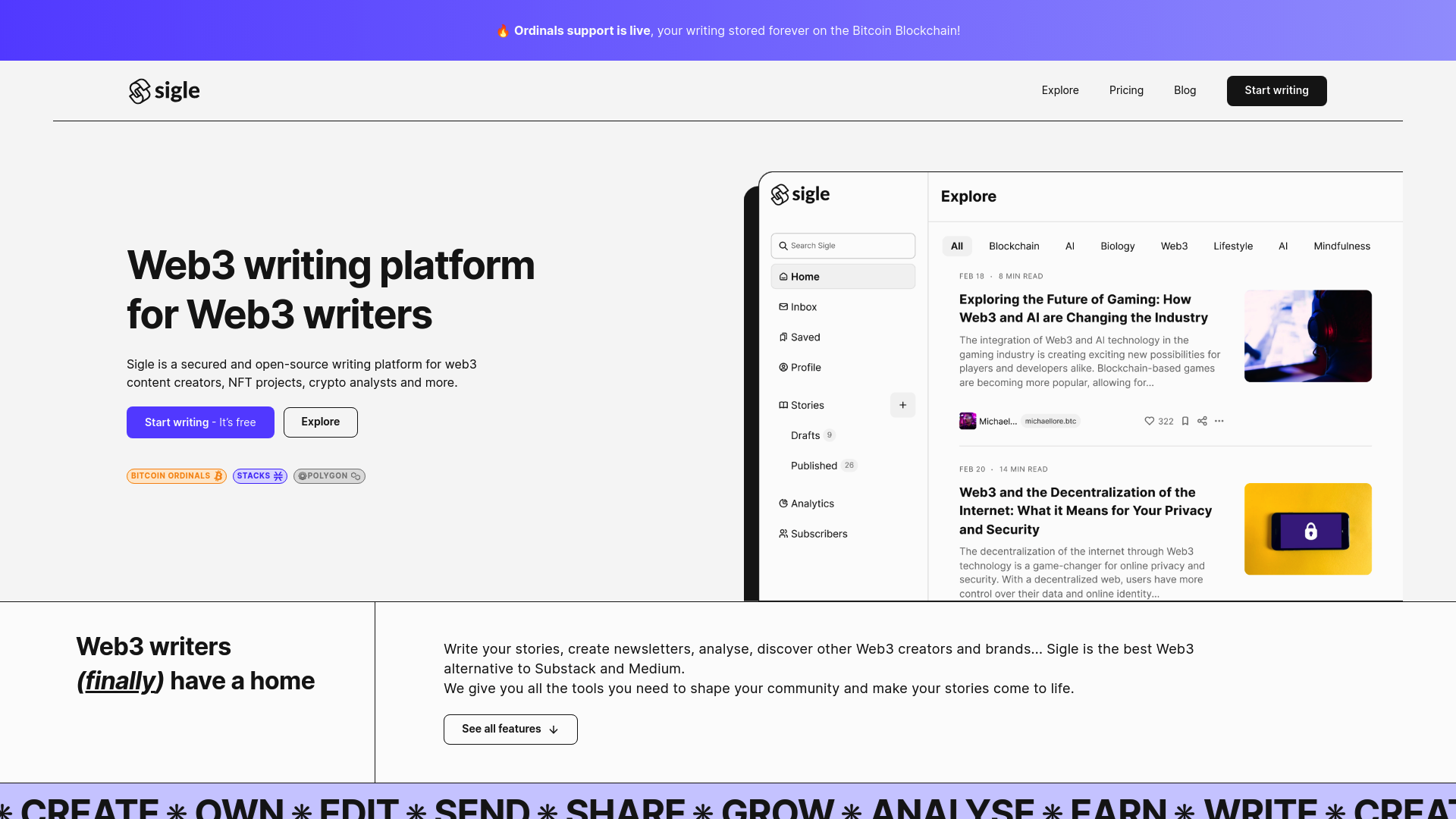Click the Subscribers icon in sidebar
This screenshot has height=819, width=1456.
[783, 533]
